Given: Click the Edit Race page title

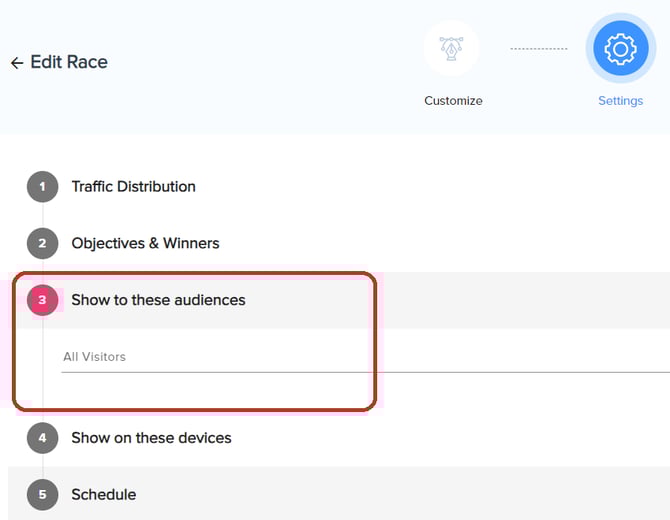Looking at the screenshot, I should 69,62.
